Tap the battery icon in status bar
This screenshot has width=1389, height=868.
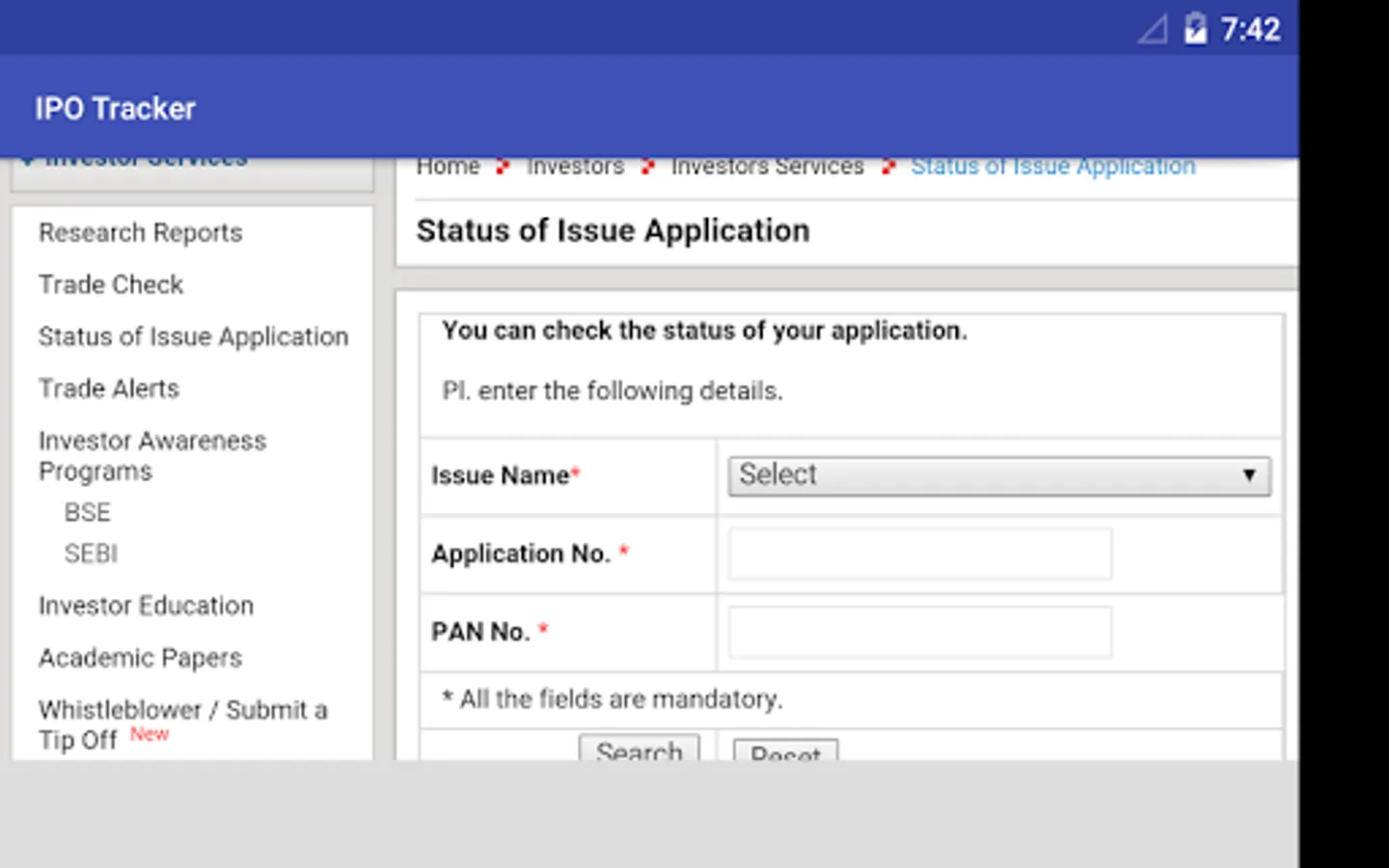tap(1195, 29)
